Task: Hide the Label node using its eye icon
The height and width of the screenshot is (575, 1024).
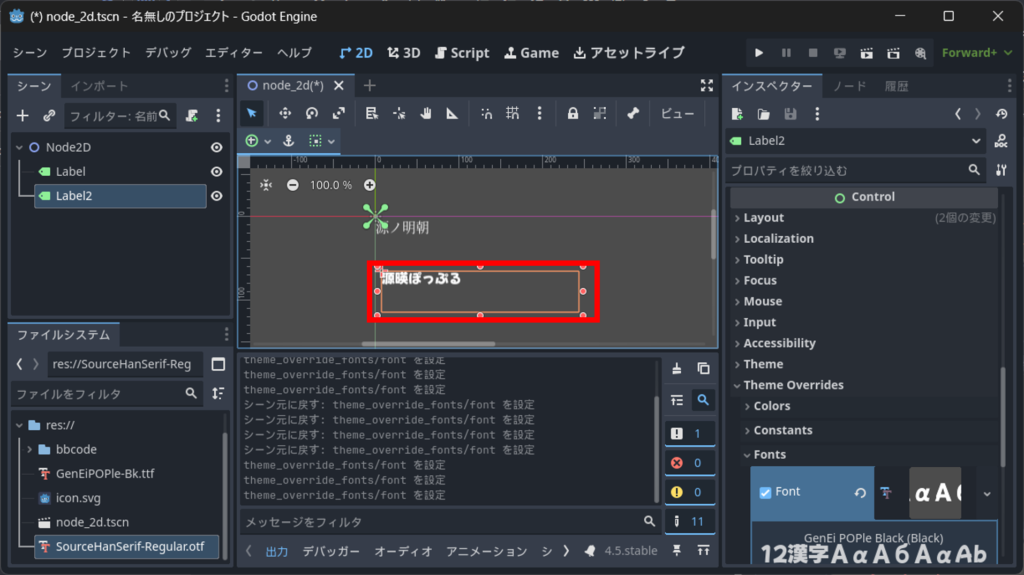Action: pos(216,172)
